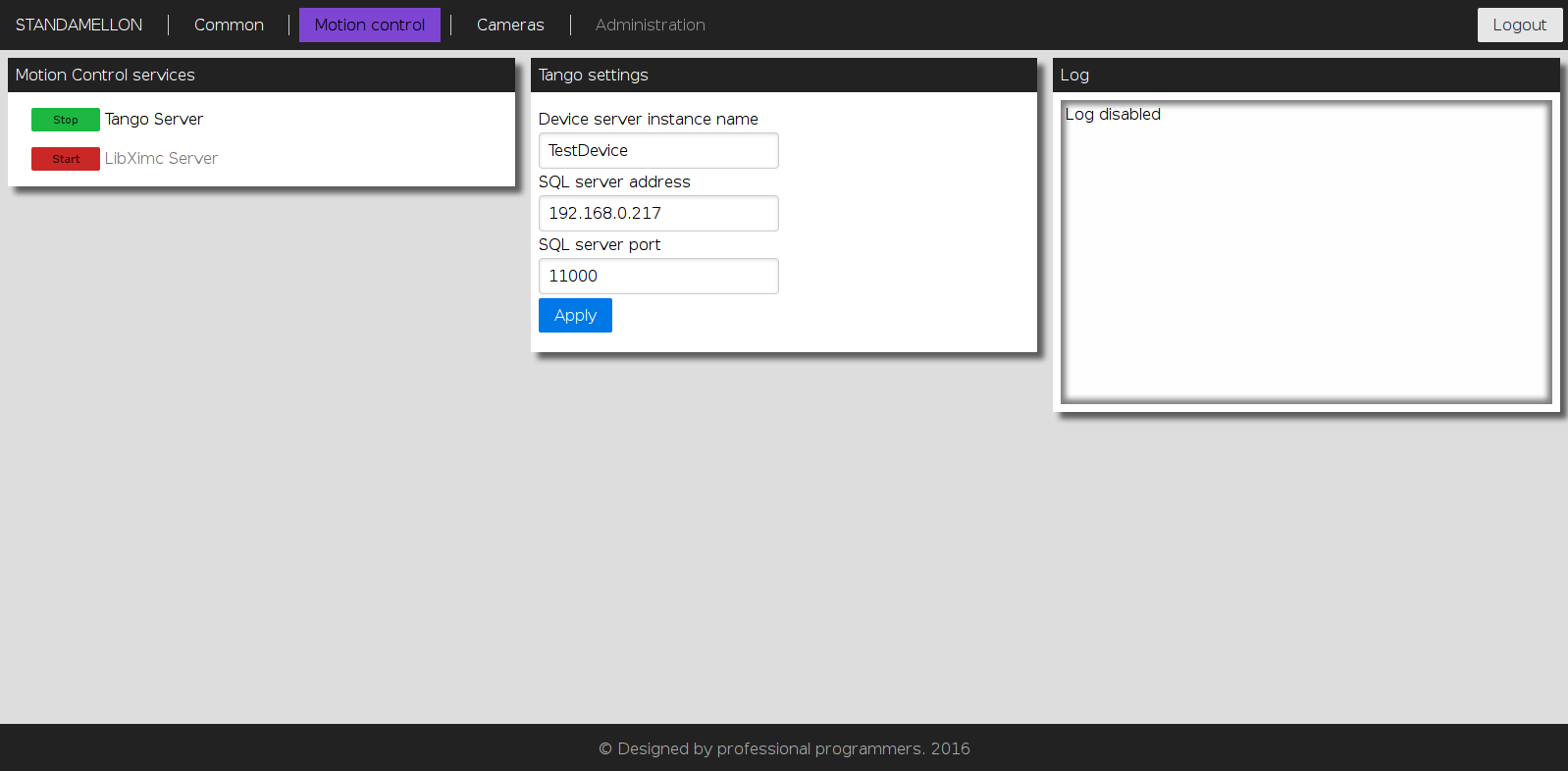Go to the Administration tab
Screen dimensions: 1568x771
(650, 25)
